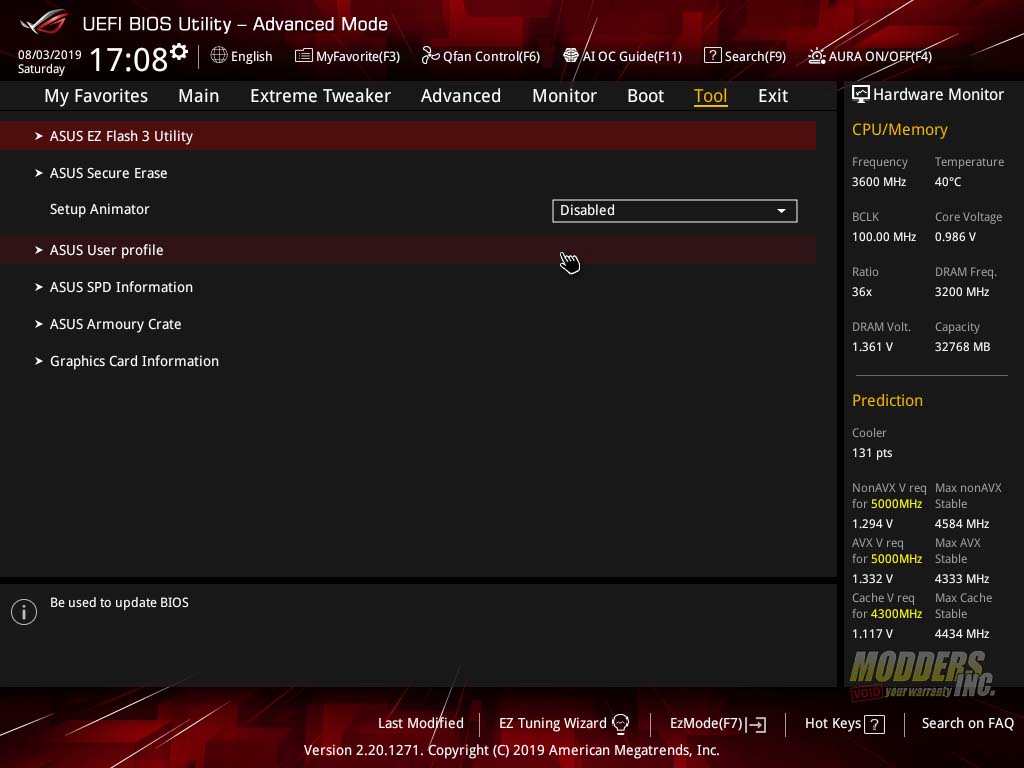Expand ASUS Armoury Crate
1024x768 pixels.
408,325
